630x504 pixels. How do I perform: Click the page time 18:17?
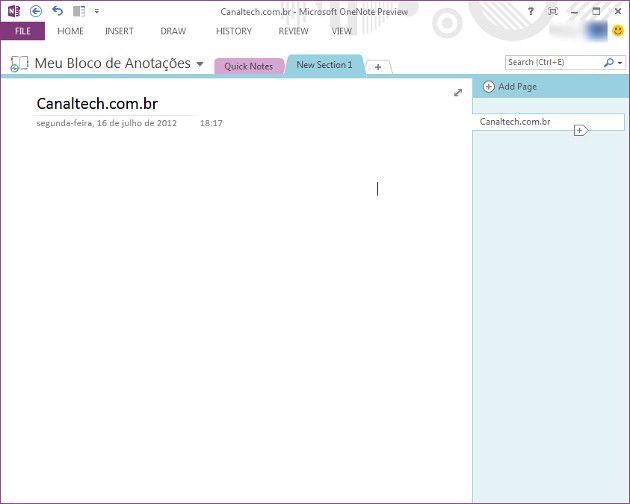pyautogui.click(x=211, y=123)
